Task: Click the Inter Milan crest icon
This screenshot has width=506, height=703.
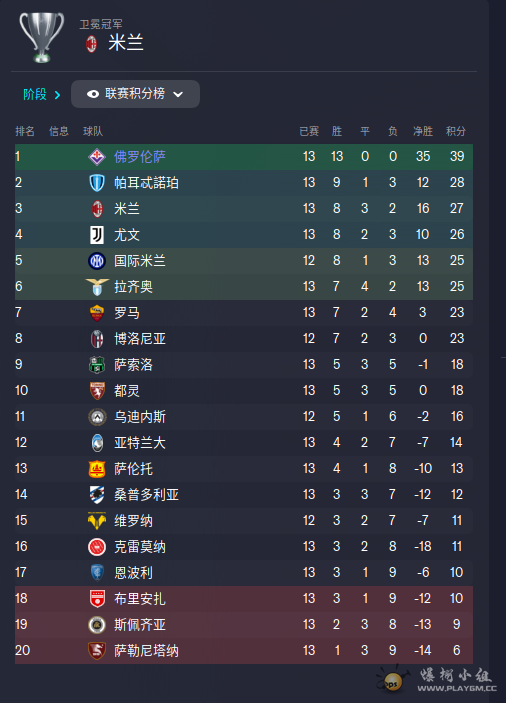Action: coord(97,260)
